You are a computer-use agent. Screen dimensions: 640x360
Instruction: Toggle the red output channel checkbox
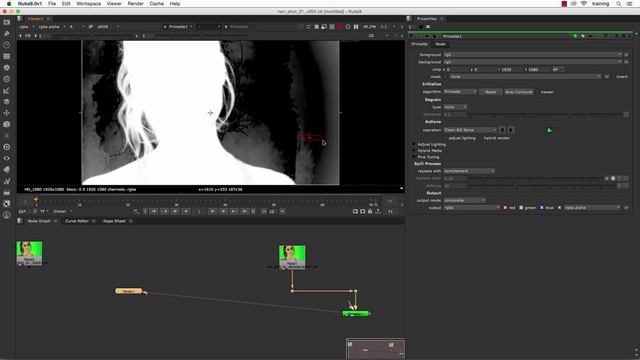pyautogui.click(x=505, y=208)
